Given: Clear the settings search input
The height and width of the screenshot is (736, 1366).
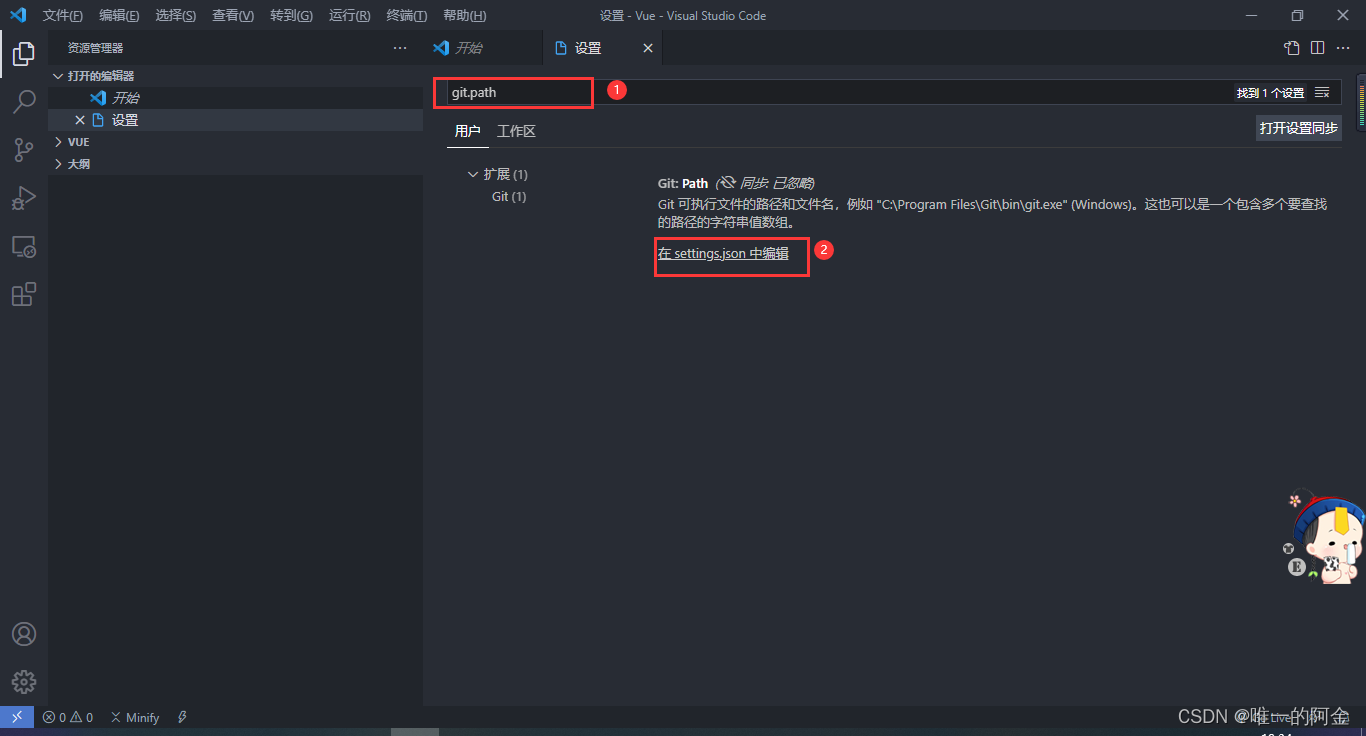Looking at the screenshot, I should tap(1322, 92).
